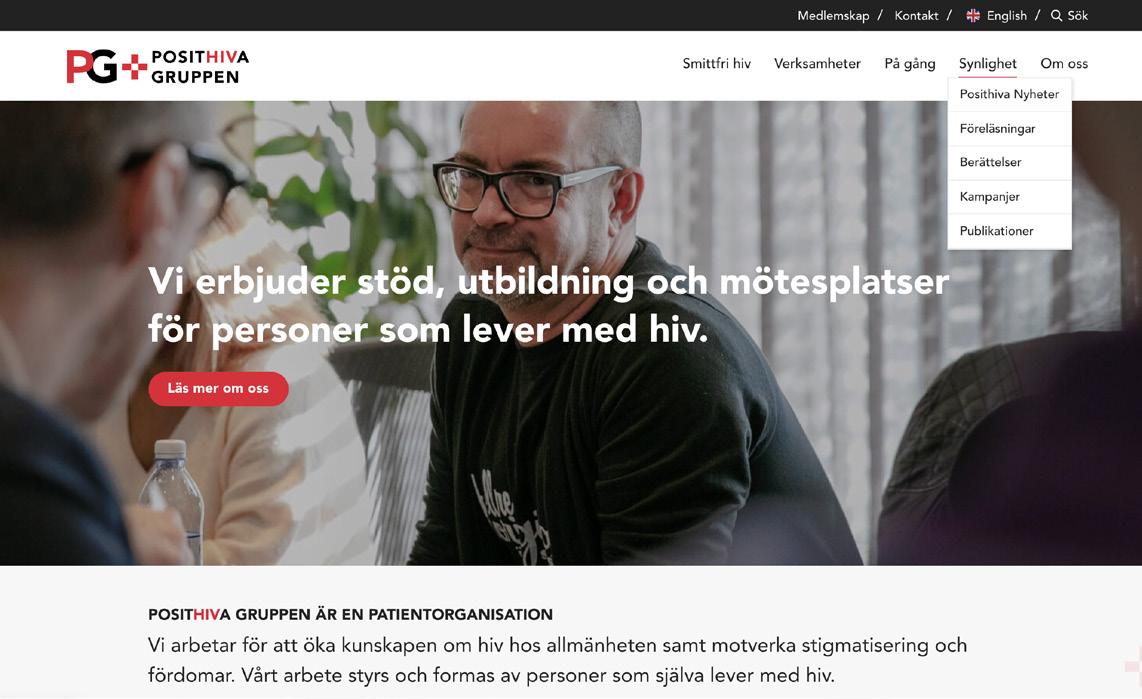Click the Positiva Gruppen PG logo
The image size is (1142, 699).
pos(157,66)
